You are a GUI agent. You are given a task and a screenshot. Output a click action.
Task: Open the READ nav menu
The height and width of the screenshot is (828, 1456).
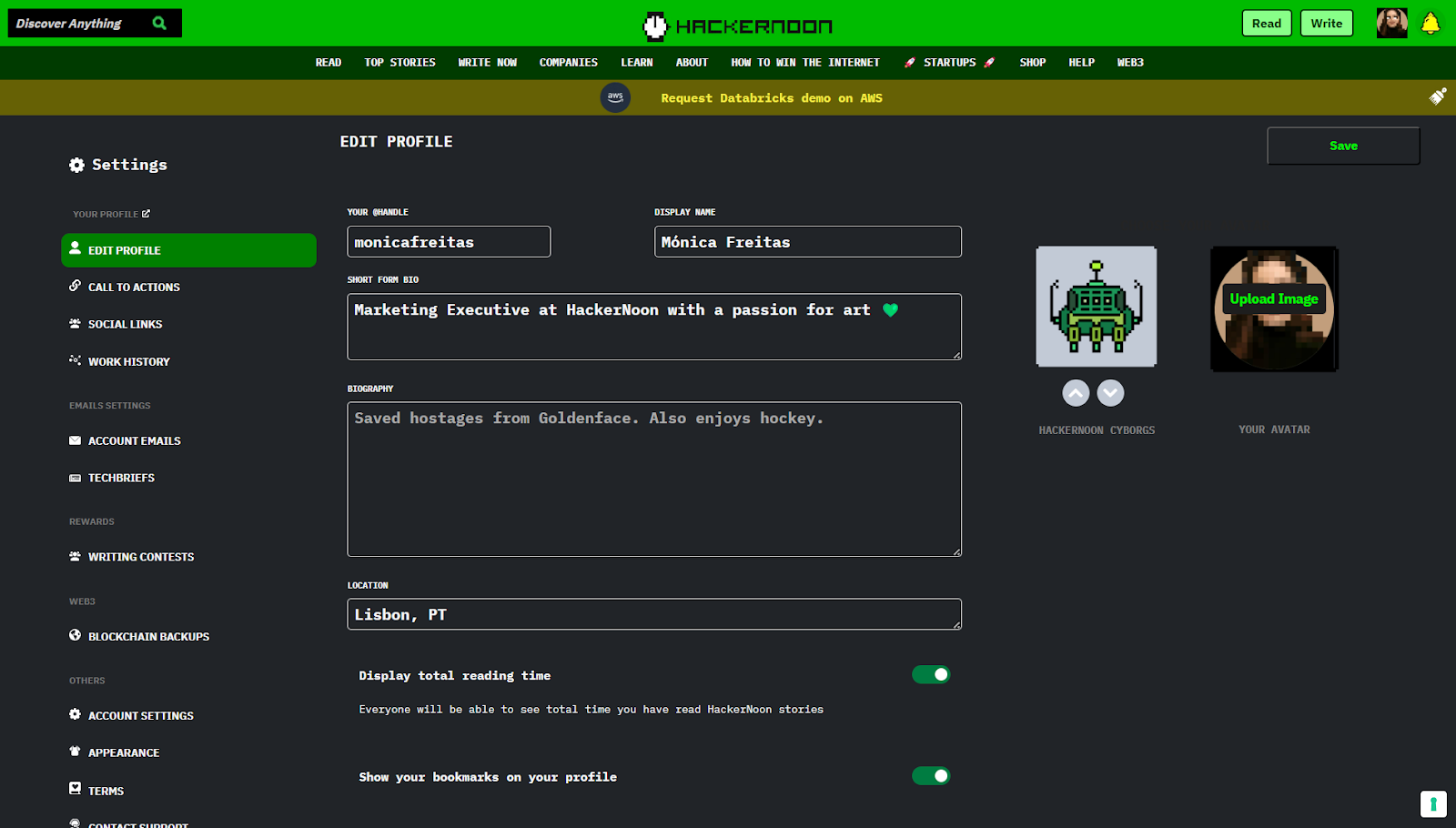(329, 63)
